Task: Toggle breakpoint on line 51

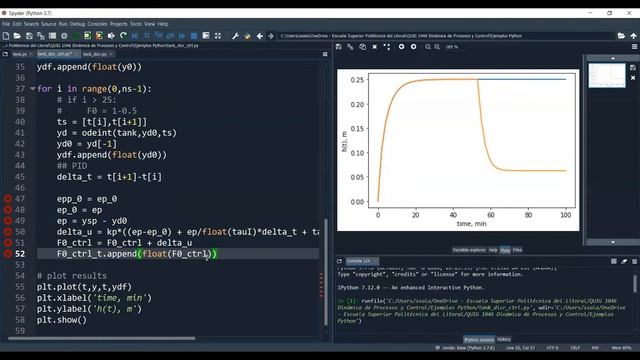Action: click(8, 243)
